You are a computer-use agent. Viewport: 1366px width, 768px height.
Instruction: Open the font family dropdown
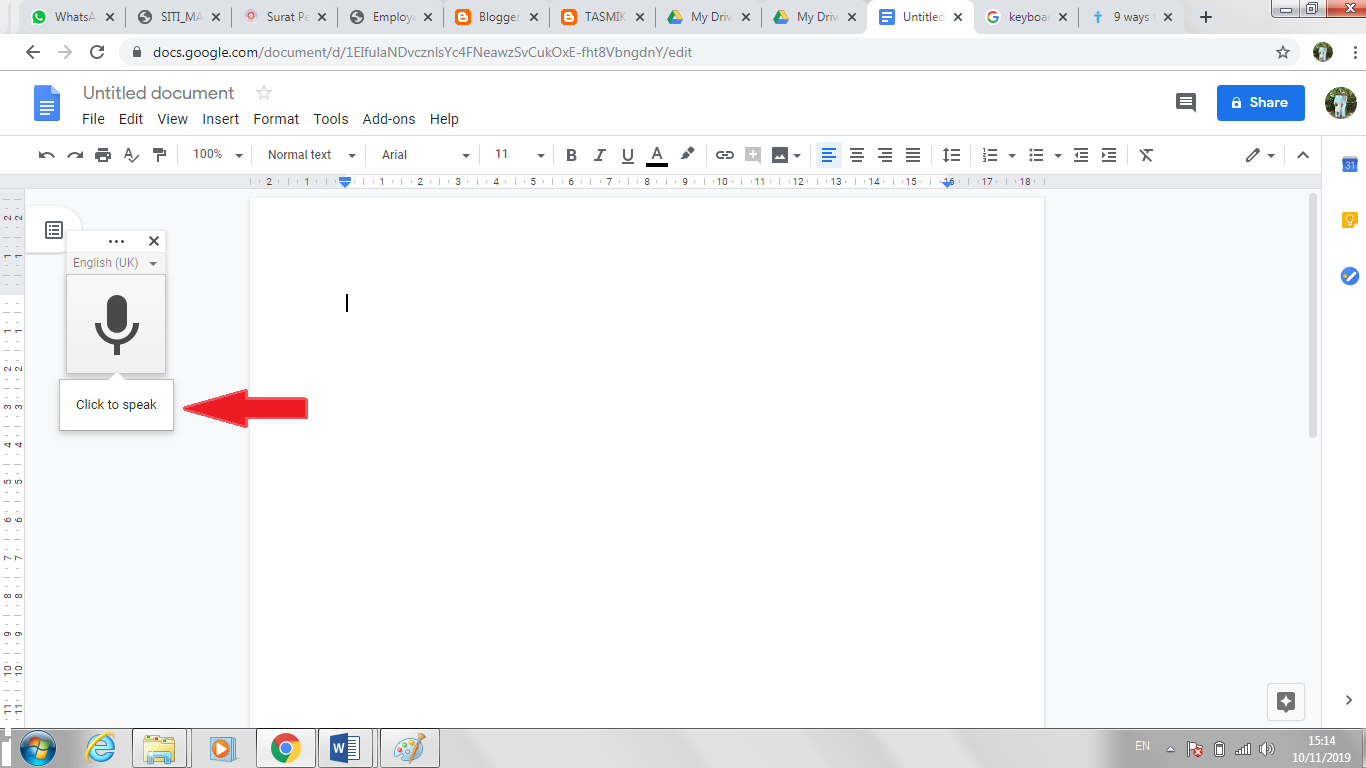tap(422, 155)
